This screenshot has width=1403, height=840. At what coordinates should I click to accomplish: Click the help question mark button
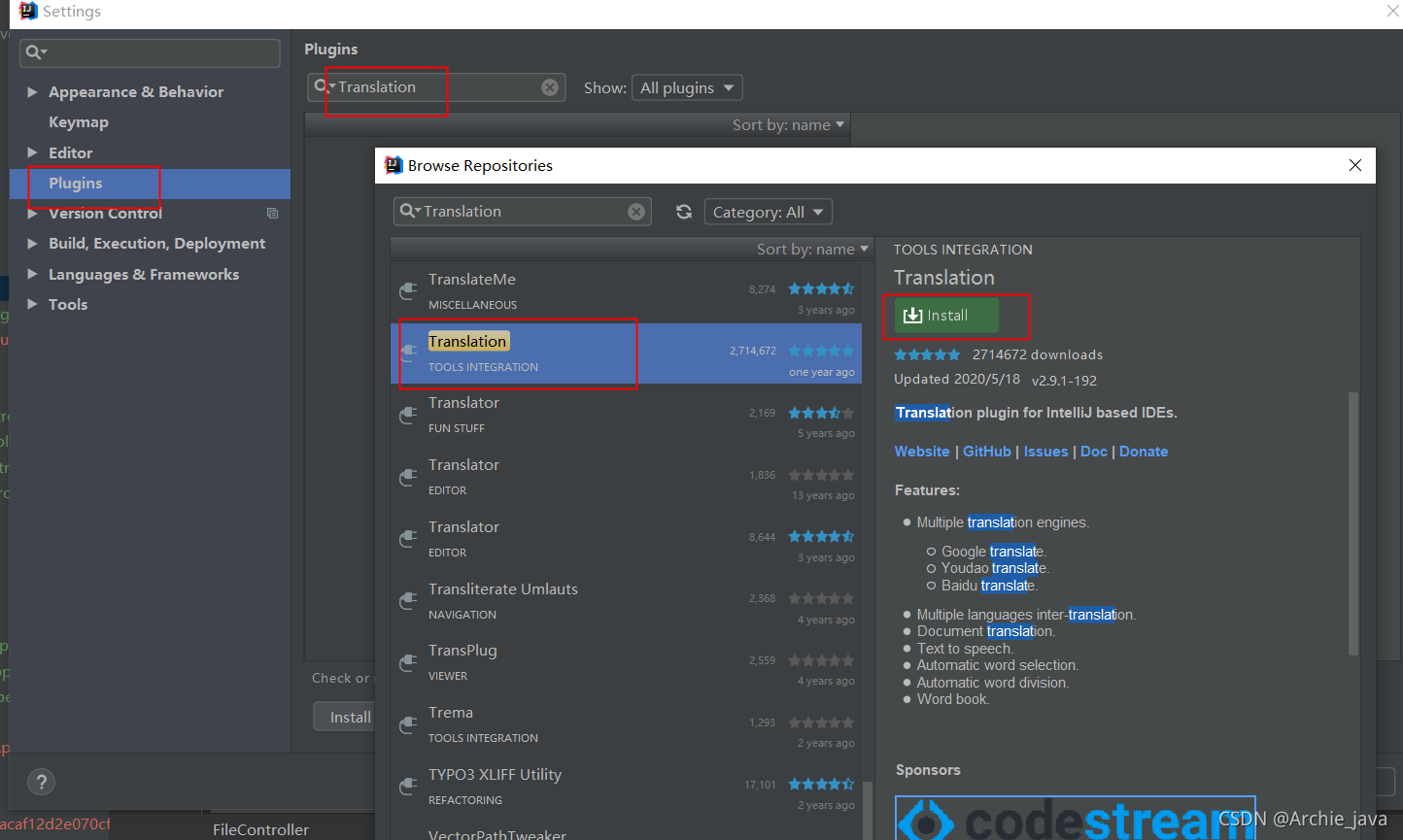point(41,782)
